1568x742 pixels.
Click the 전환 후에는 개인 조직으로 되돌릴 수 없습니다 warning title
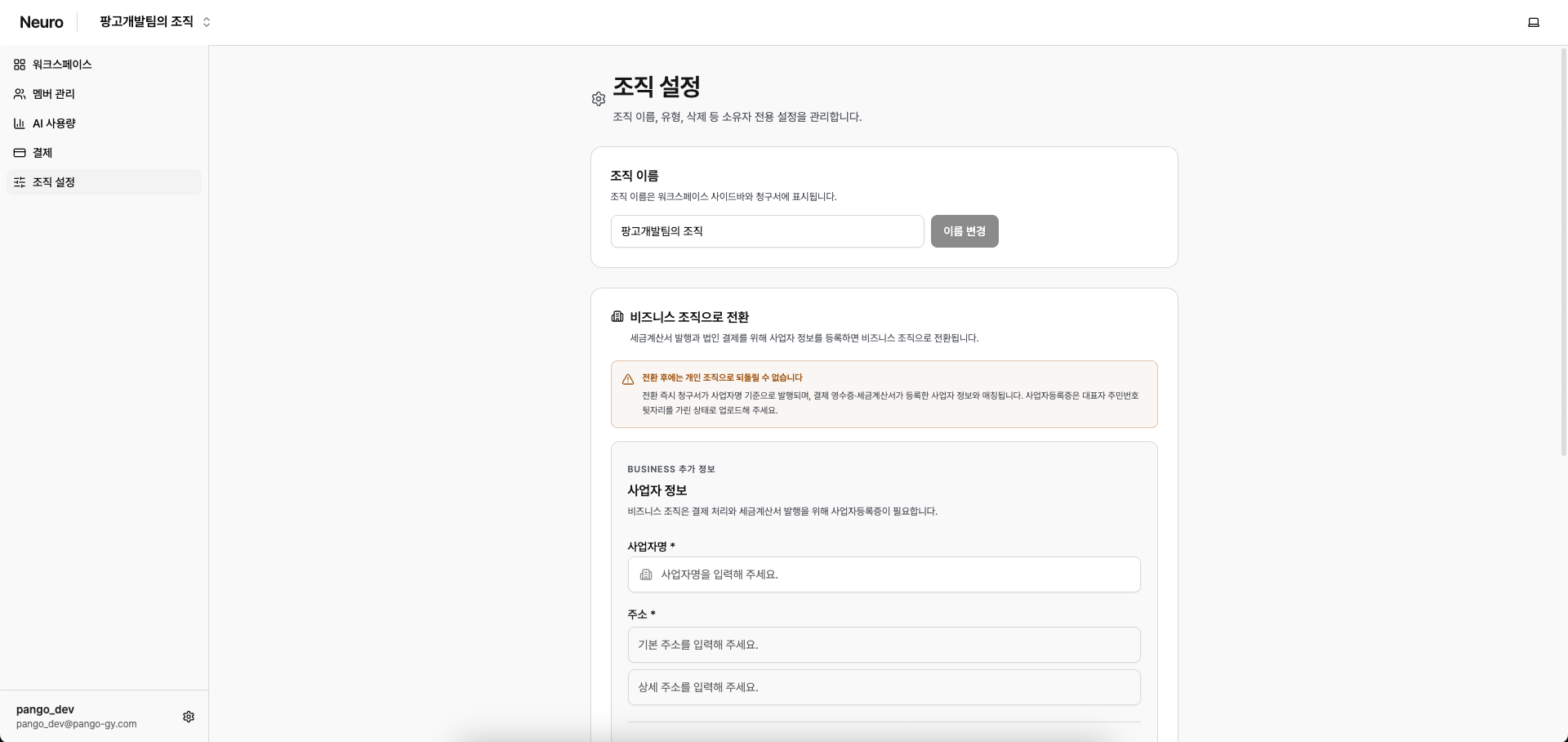pos(722,378)
